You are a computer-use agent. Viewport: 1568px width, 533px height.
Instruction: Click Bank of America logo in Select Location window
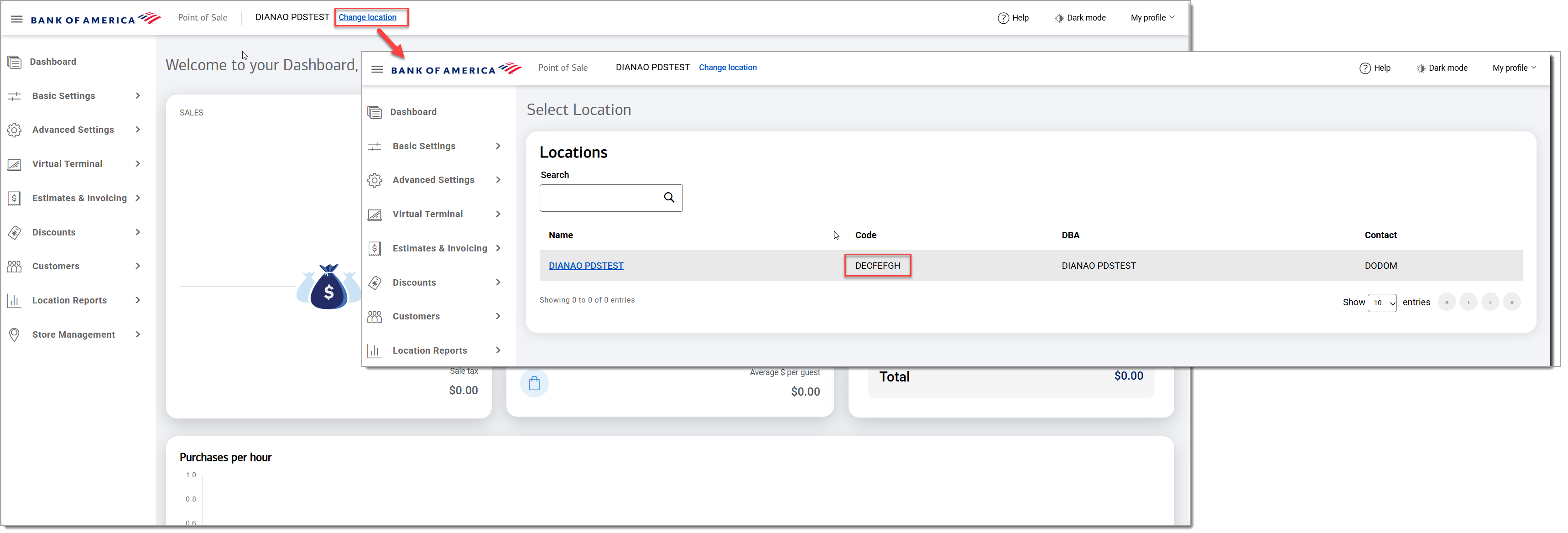click(x=456, y=69)
